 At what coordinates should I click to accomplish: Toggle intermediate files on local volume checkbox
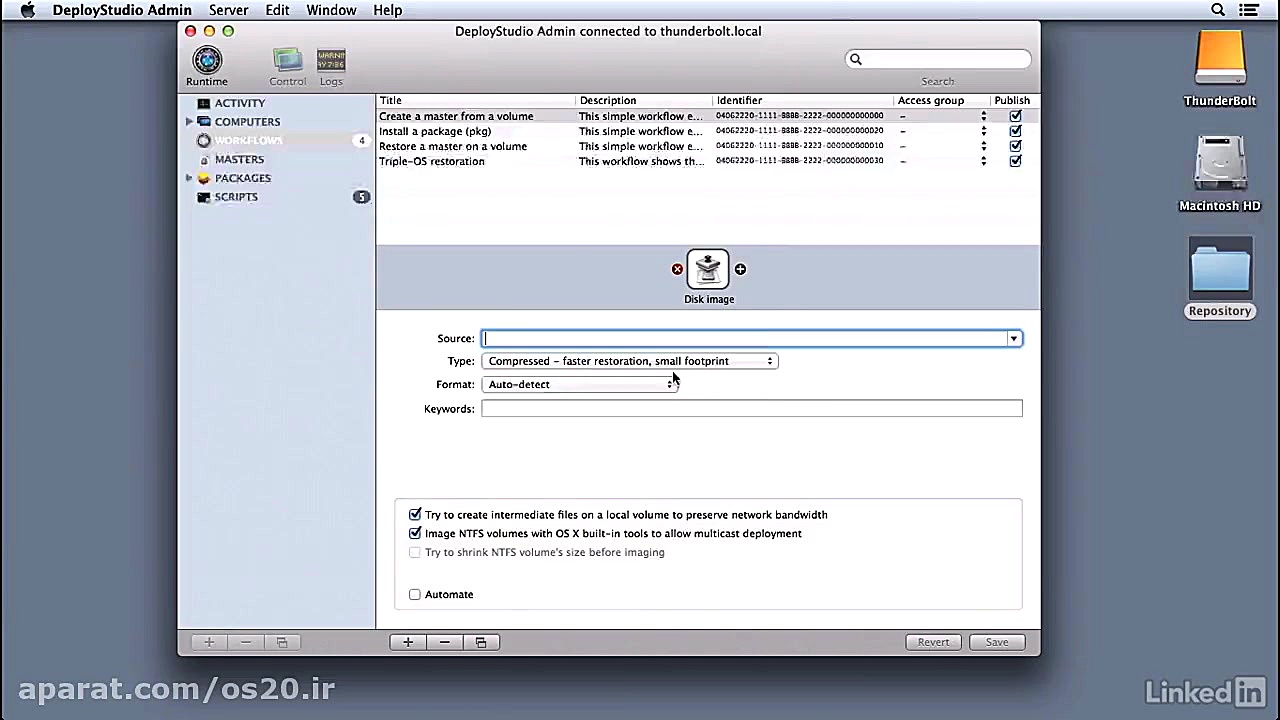[415, 515]
